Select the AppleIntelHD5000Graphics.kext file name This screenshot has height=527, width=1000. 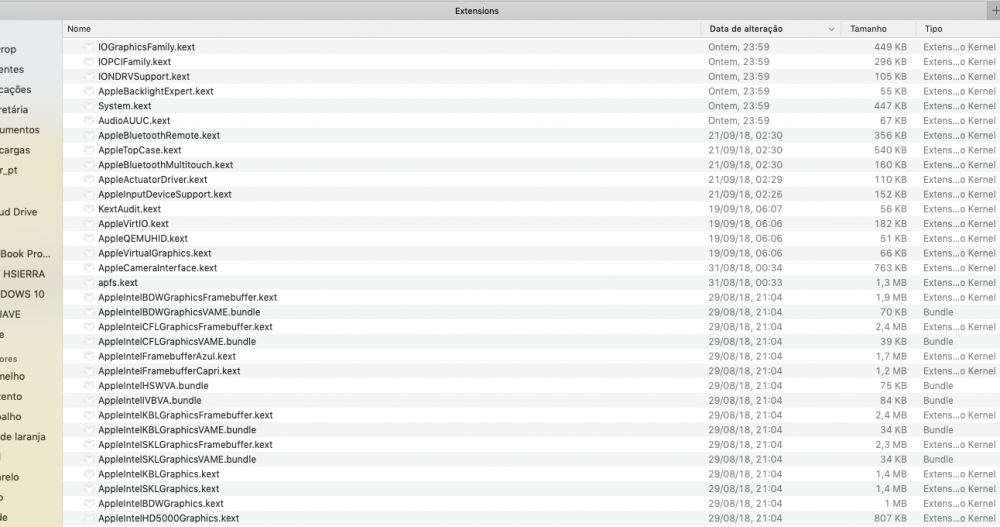168,518
